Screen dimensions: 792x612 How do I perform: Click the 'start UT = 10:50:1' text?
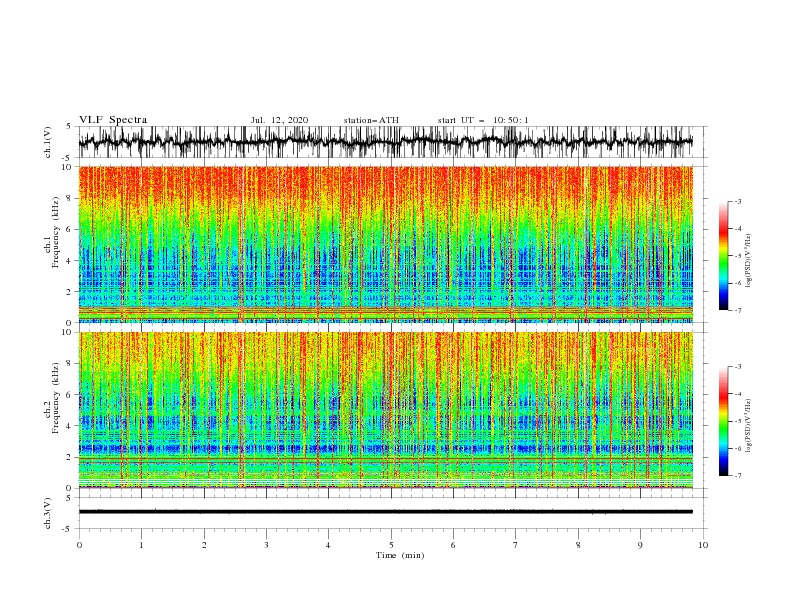click(x=483, y=120)
